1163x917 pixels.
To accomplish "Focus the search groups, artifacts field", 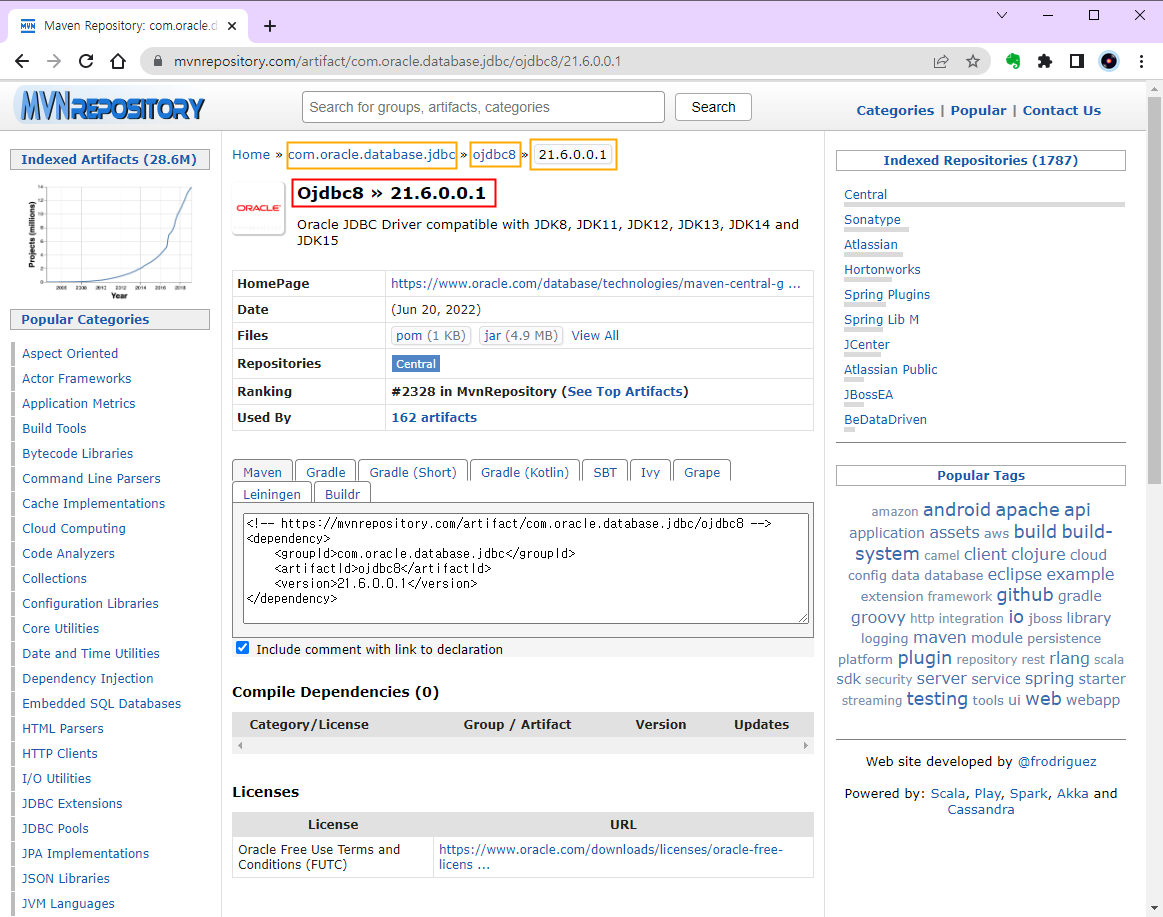I will (x=483, y=107).
